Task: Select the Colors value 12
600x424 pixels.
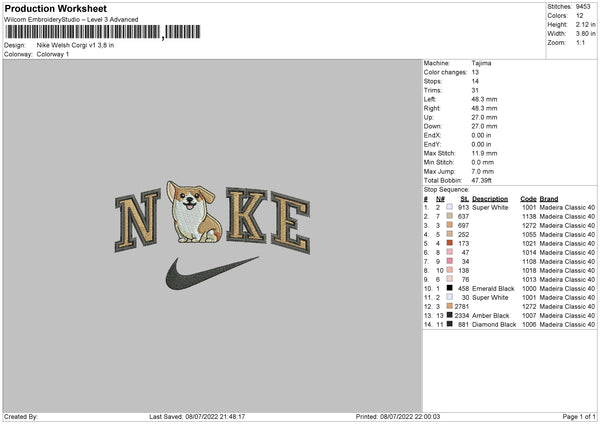Action: click(580, 16)
